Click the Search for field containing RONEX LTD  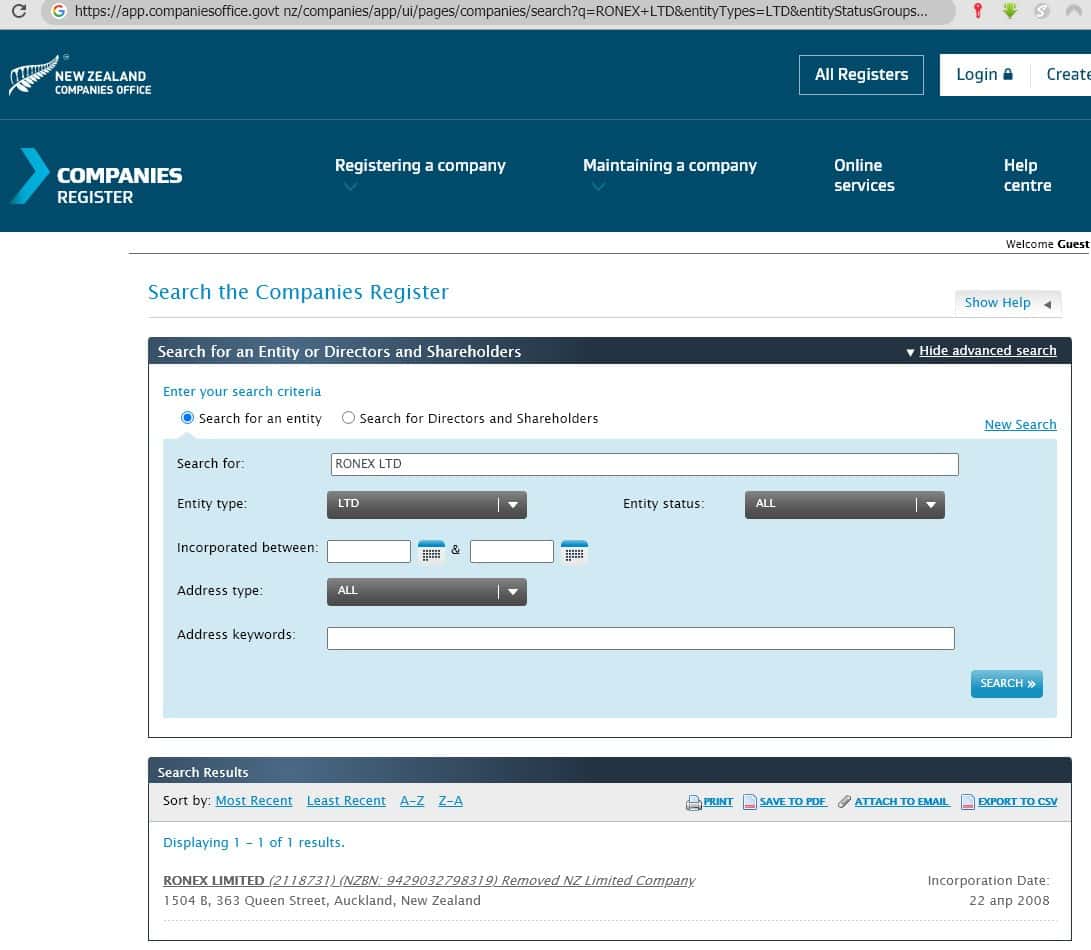[644, 464]
